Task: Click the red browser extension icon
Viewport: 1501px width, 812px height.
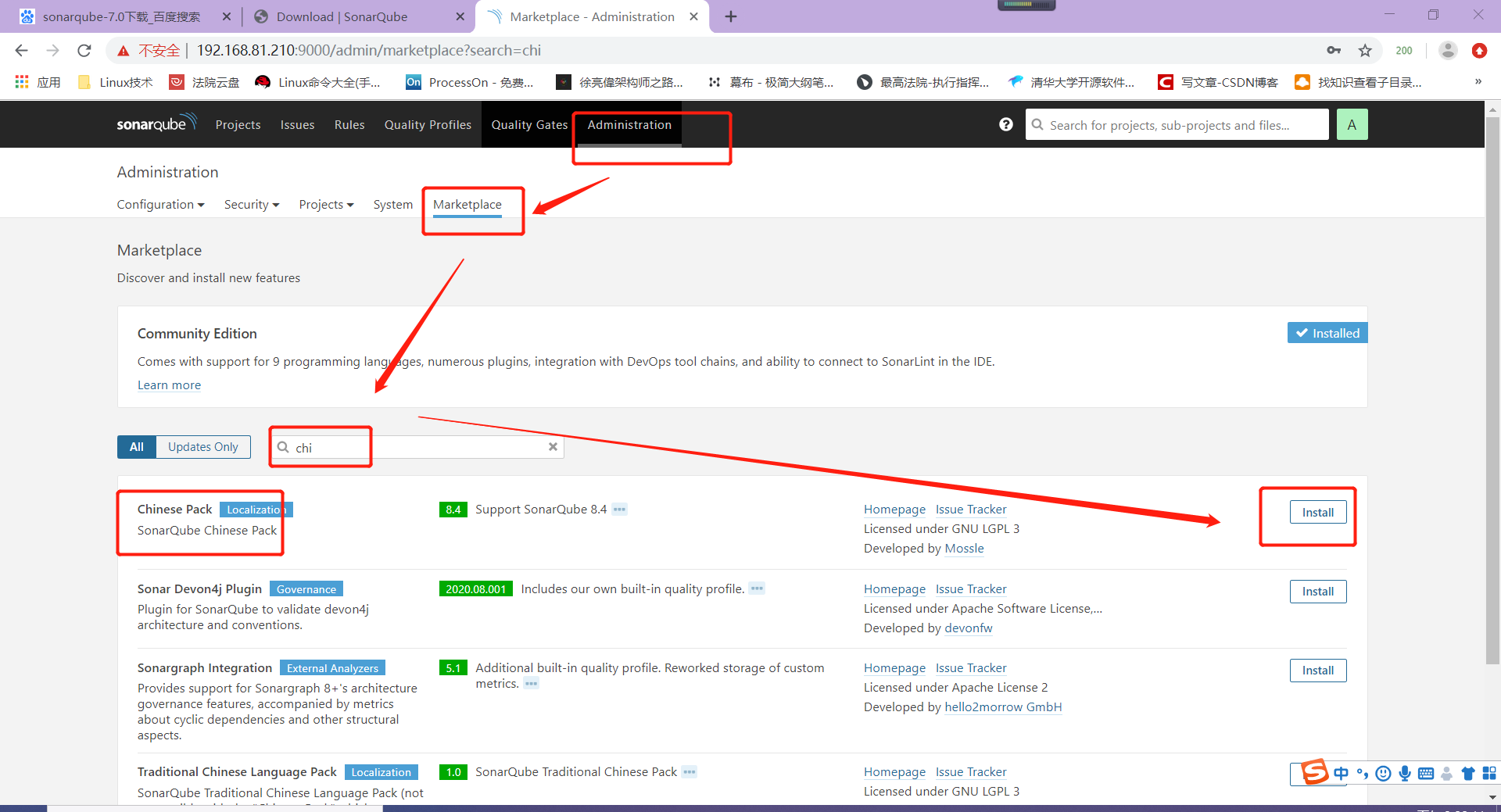Action: pyautogui.click(x=1479, y=51)
